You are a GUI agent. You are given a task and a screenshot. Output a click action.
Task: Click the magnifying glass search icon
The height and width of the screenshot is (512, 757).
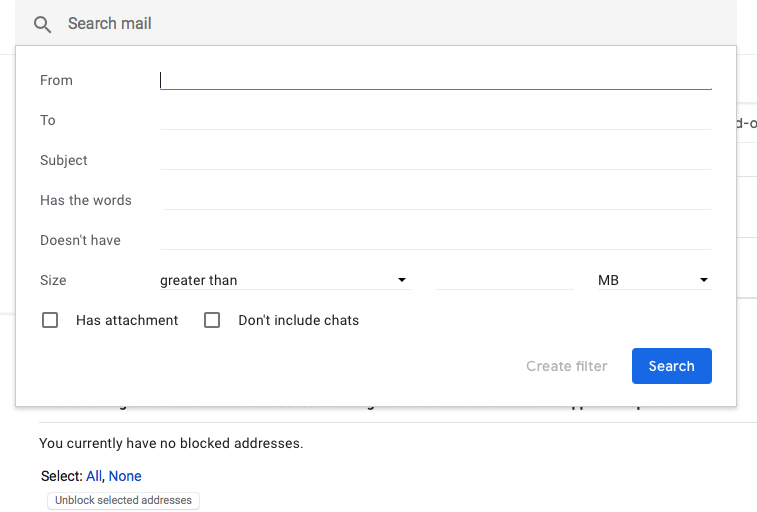[x=42, y=24]
